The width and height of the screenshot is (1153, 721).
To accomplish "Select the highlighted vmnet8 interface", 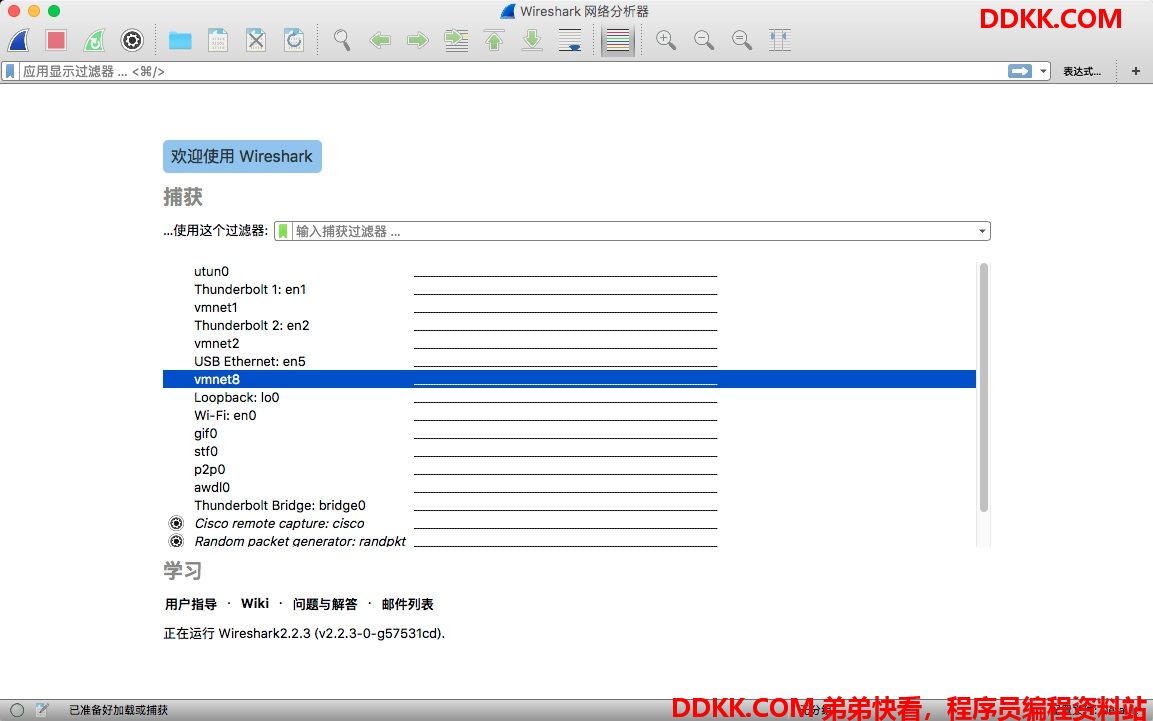I will [x=569, y=379].
